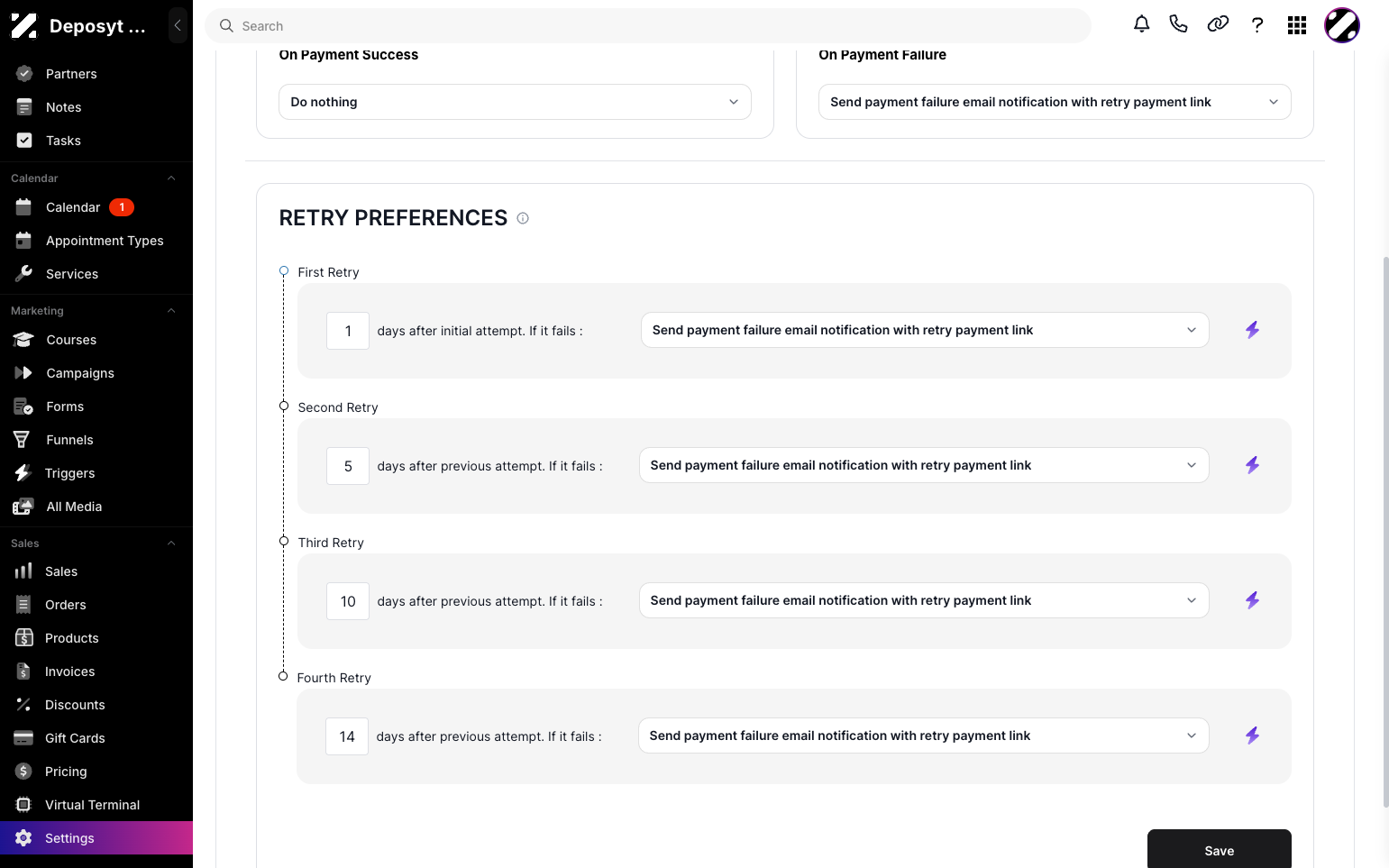Viewport: 1389px width, 868px height.
Task: Click Third Retry days input showing 10
Action: [348, 601]
